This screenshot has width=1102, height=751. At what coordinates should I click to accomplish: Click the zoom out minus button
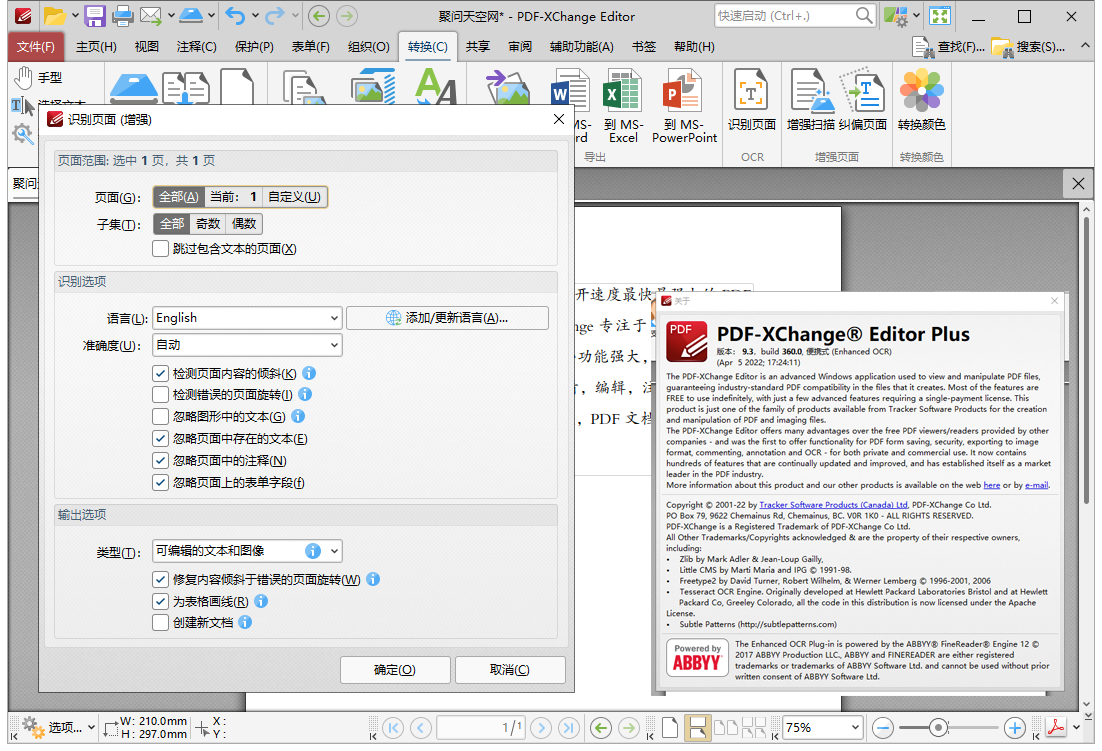point(883,728)
